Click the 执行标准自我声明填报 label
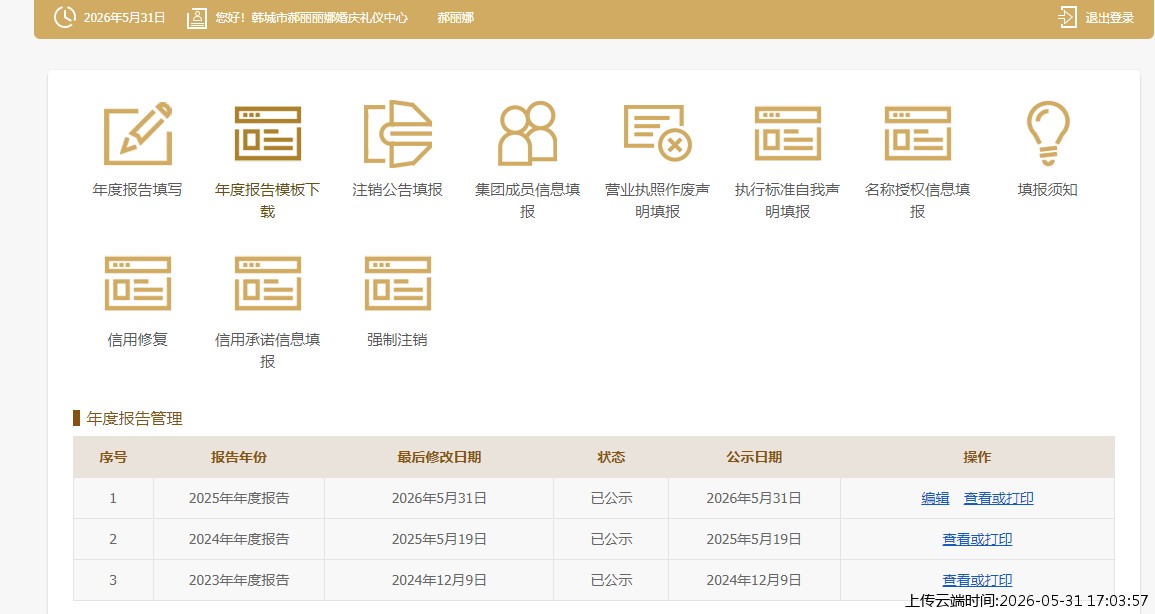Image resolution: width=1155 pixels, height=614 pixels. (x=787, y=200)
